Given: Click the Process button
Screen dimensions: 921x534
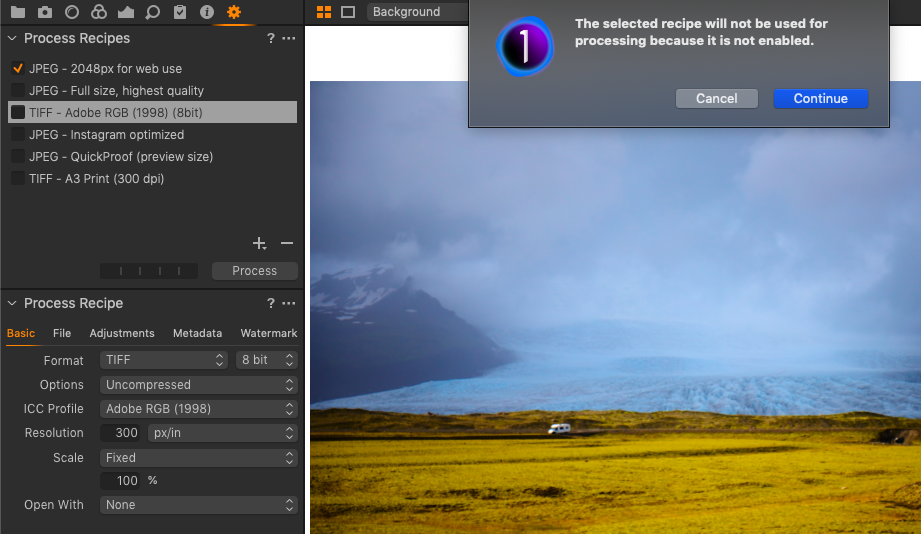Looking at the screenshot, I should (x=254, y=271).
